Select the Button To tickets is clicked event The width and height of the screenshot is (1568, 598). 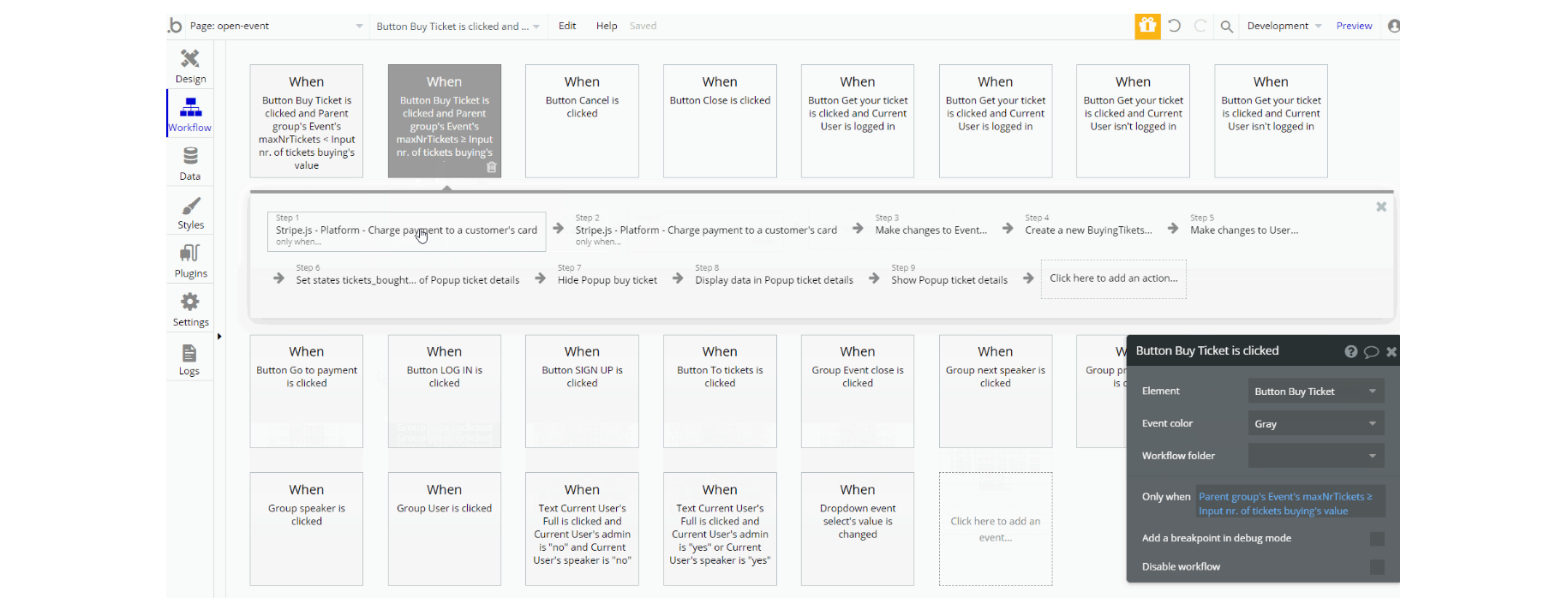tap(720, 391)
